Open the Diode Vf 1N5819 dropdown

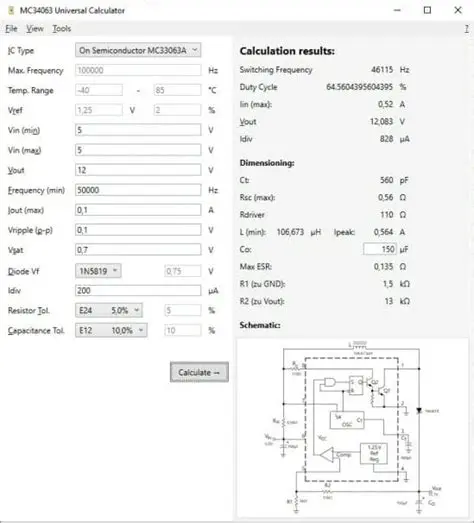point(98,271)
